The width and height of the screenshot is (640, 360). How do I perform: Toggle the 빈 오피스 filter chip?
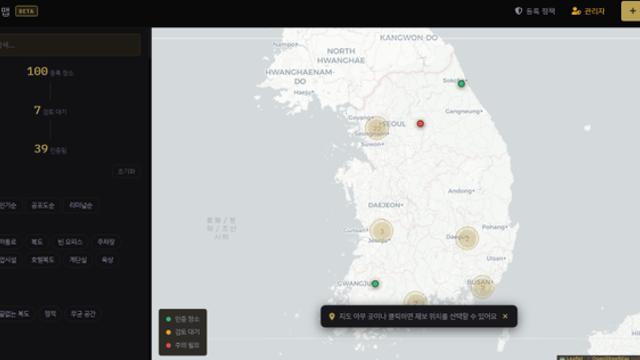click(x=70, y=242)
